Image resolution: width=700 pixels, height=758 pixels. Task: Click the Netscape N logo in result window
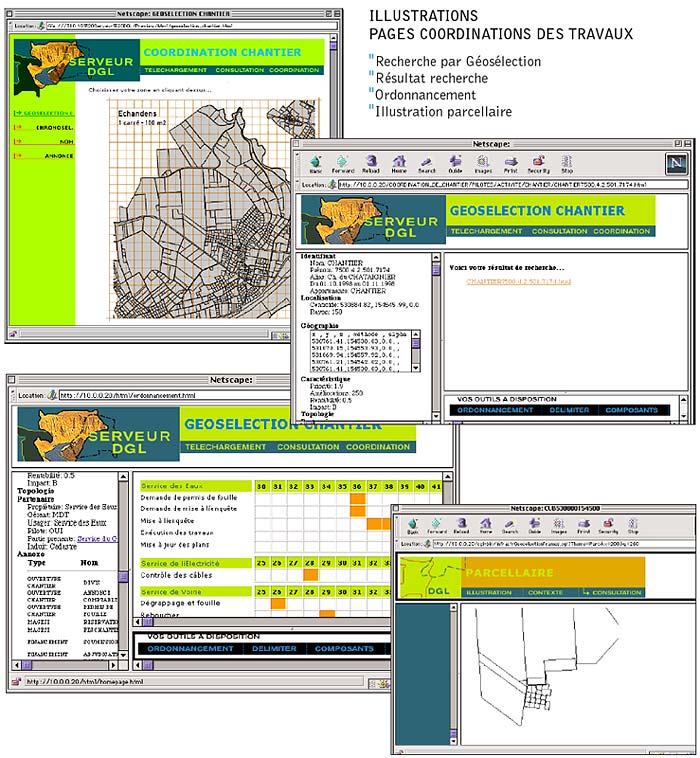click(676, 164)
